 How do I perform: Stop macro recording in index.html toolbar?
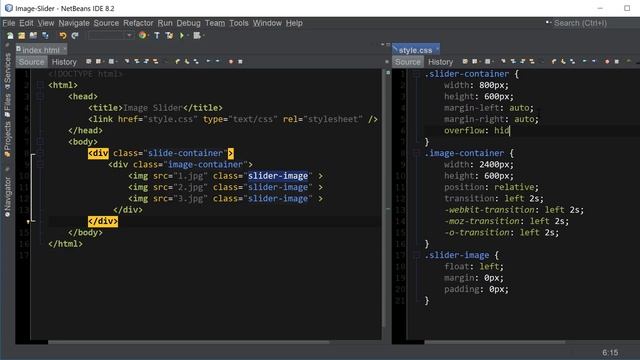click(240, 61)
